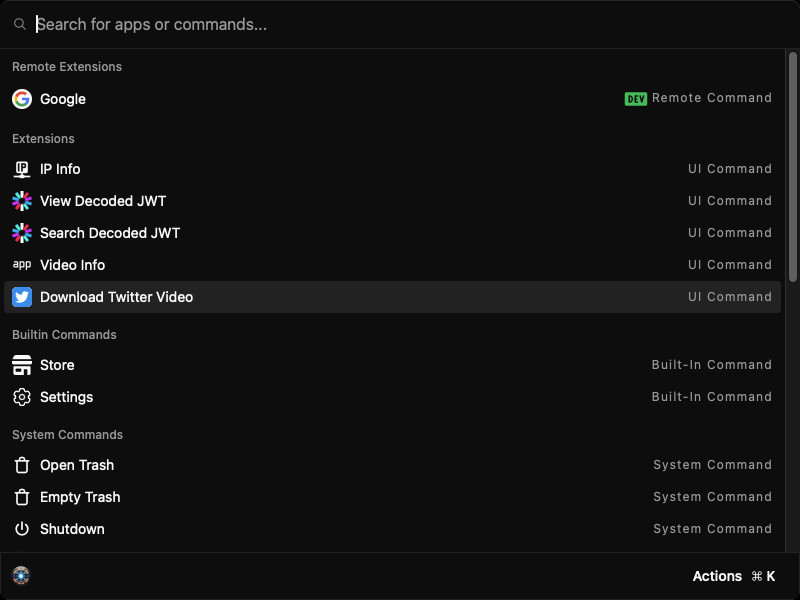
Task: Click the IP Info network icon
Action: point(22,169)
